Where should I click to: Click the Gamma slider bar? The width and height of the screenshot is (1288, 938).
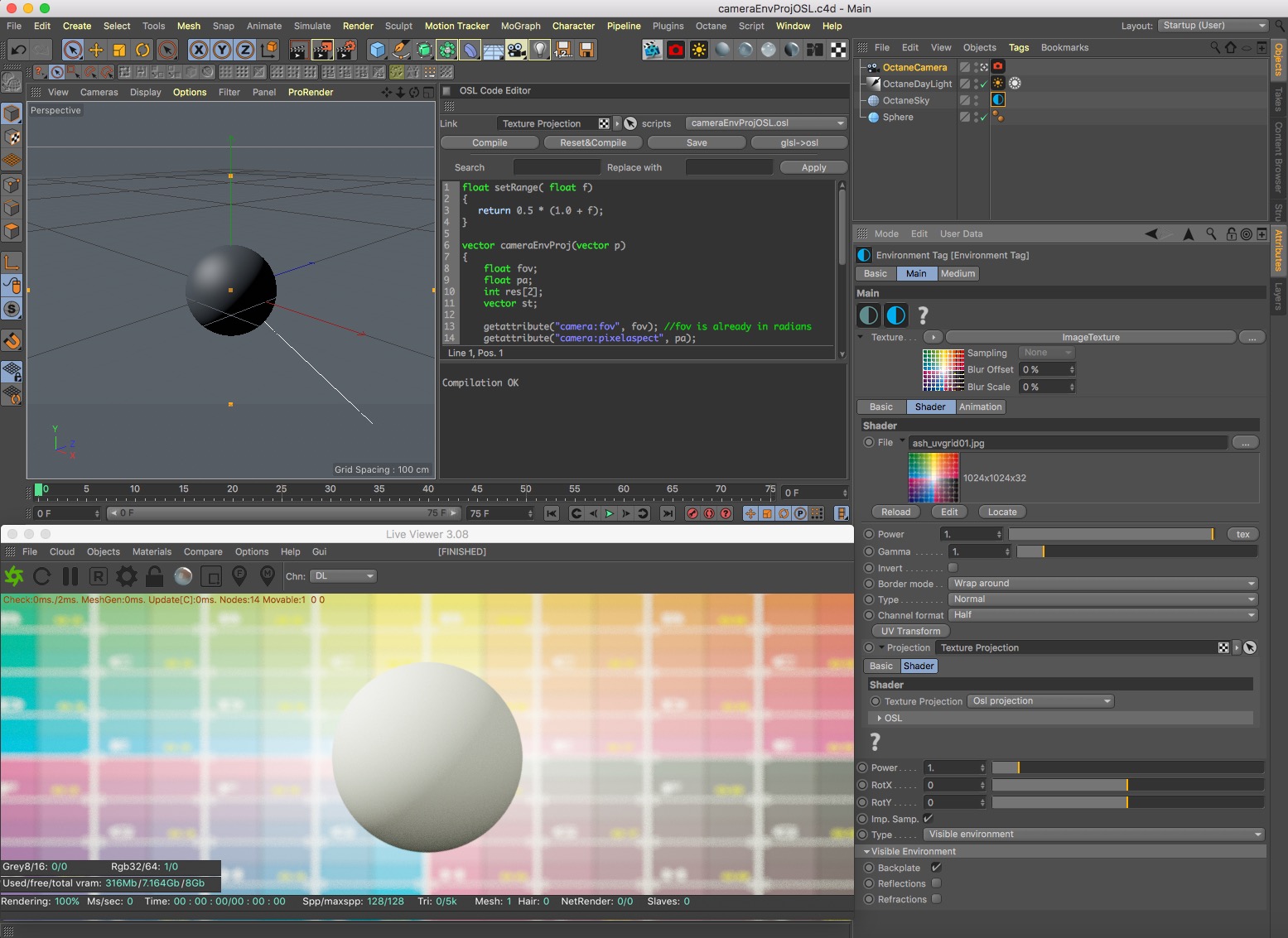click(1136, 552)
